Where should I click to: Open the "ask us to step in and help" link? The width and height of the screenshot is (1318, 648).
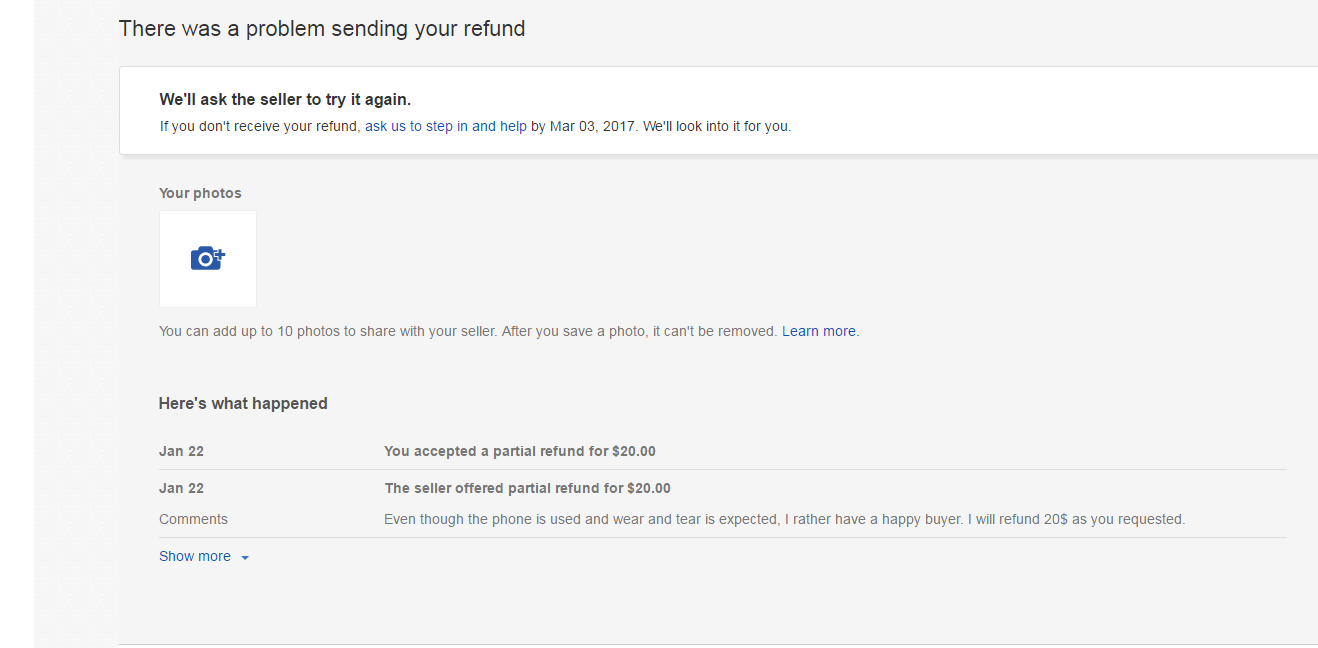click(x=445, y=127)
